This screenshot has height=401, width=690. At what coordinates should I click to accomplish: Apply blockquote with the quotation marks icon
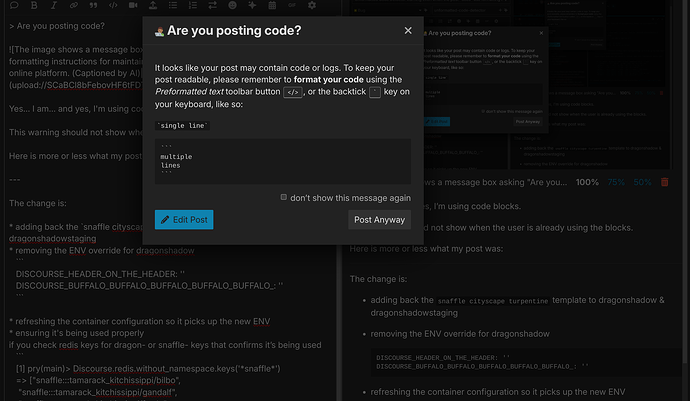point(93,5)
